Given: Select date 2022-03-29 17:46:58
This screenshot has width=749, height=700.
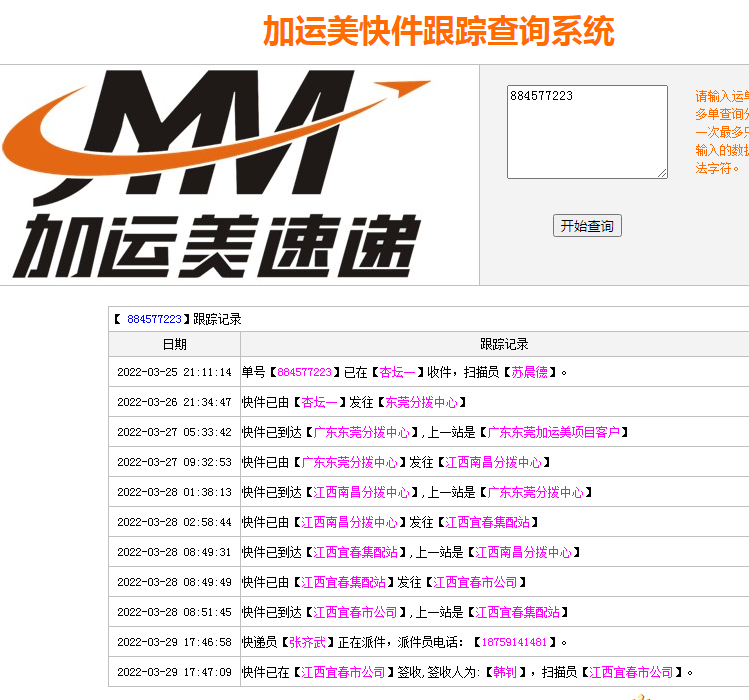Looking at the screenshot, I should (x=174, y=642).
